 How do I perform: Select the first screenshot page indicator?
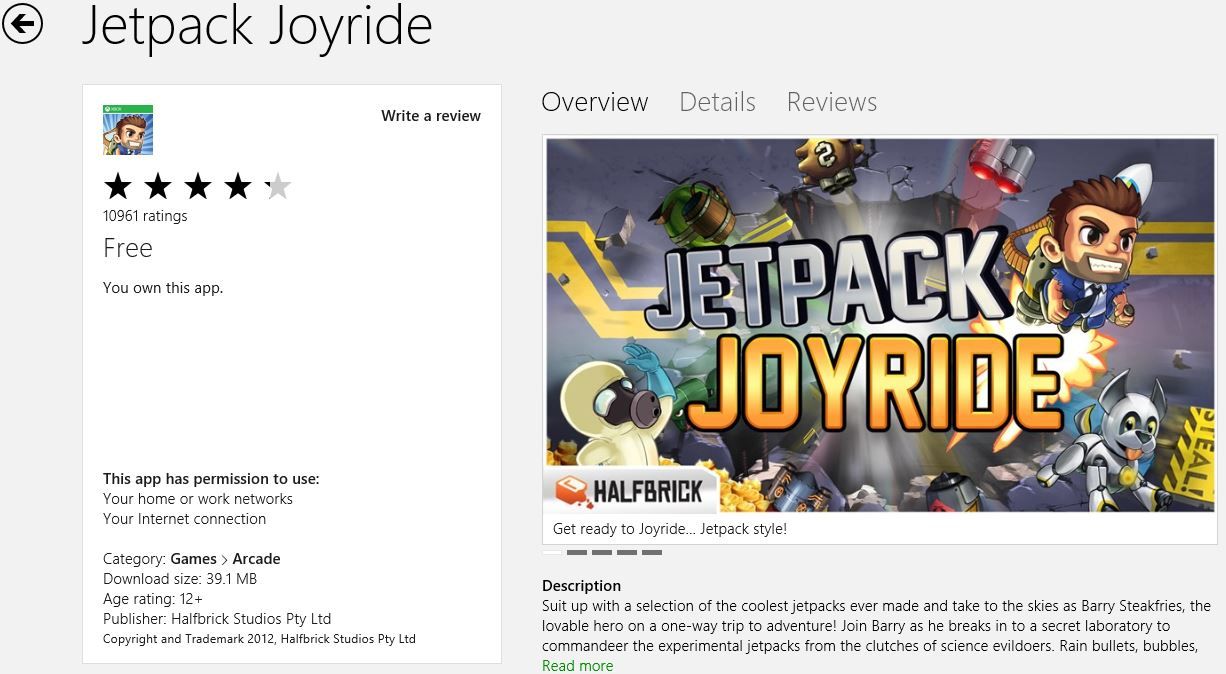[x=552, y=552]
